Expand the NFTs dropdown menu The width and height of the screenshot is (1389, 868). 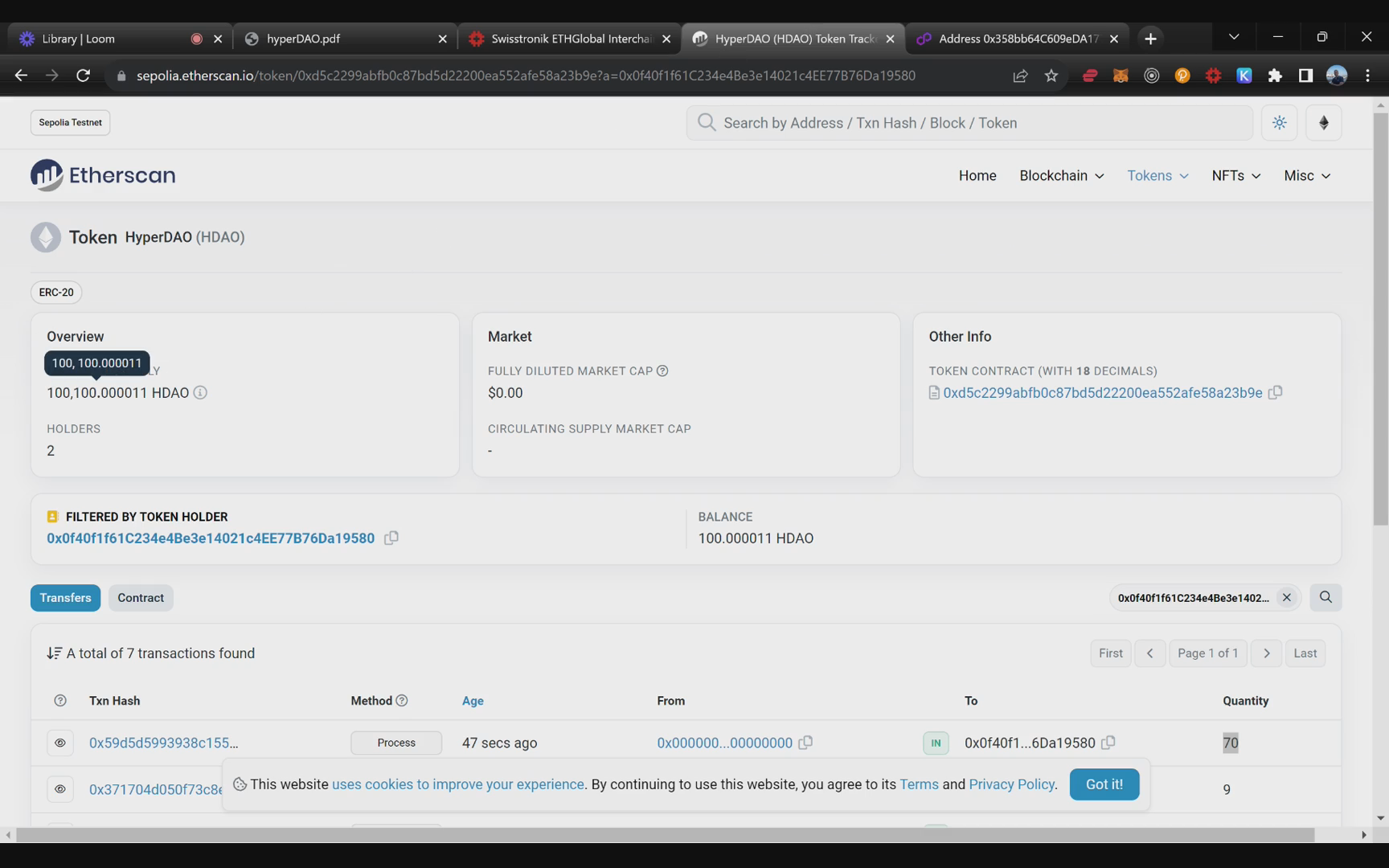pos(1235,175)
